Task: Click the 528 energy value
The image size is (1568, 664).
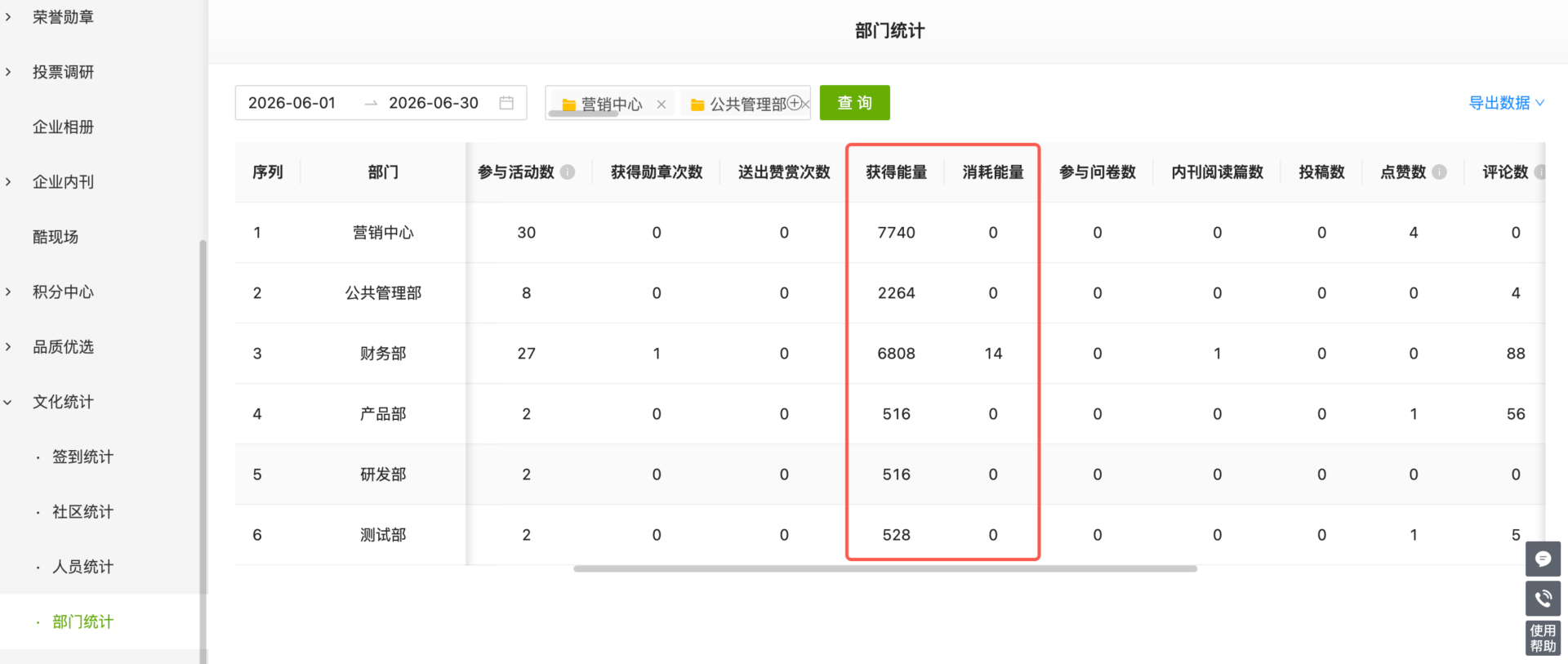Action: (897, 535)
